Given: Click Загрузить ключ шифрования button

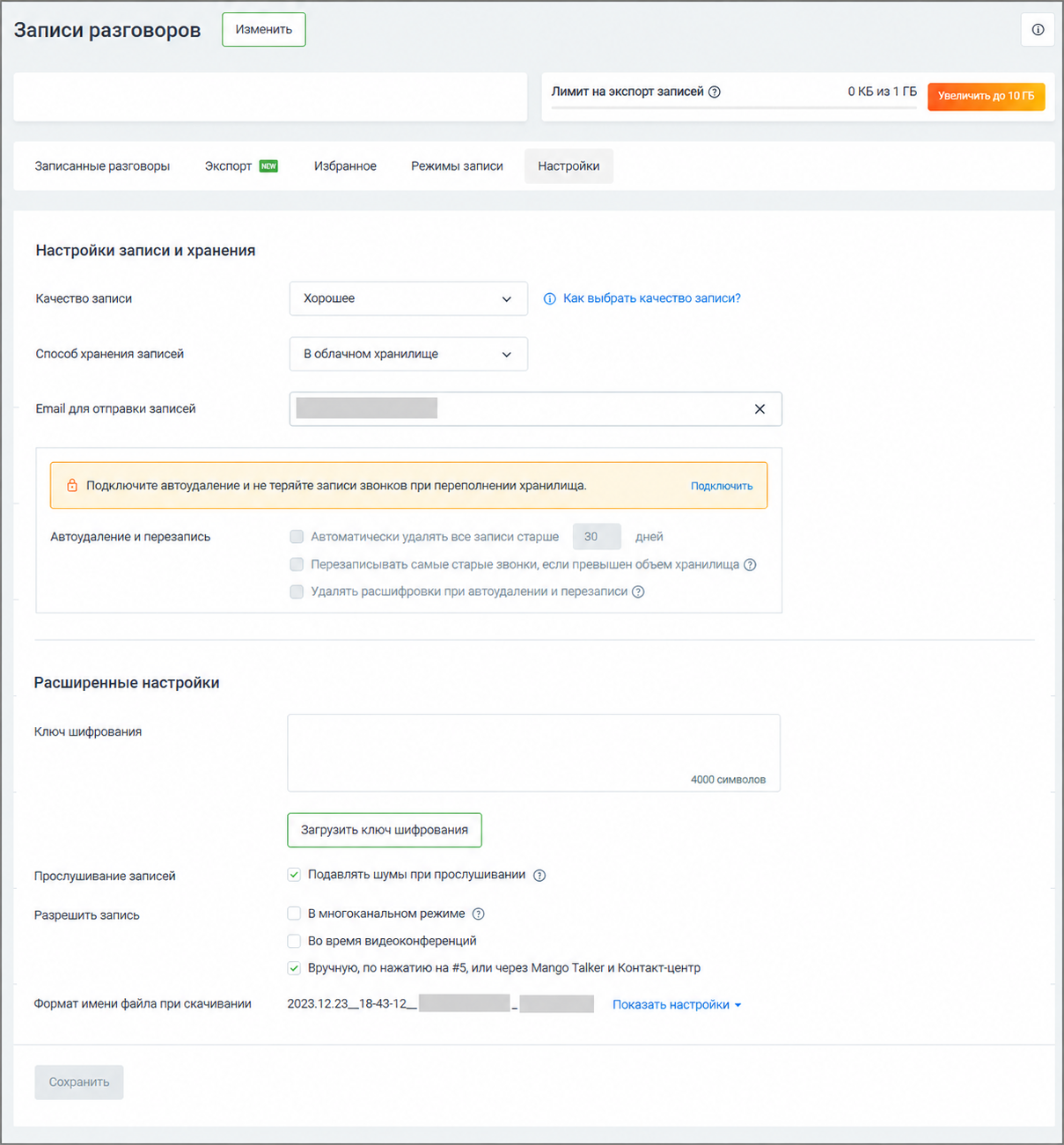Looking at the screenshot, I should pos(385,830).
